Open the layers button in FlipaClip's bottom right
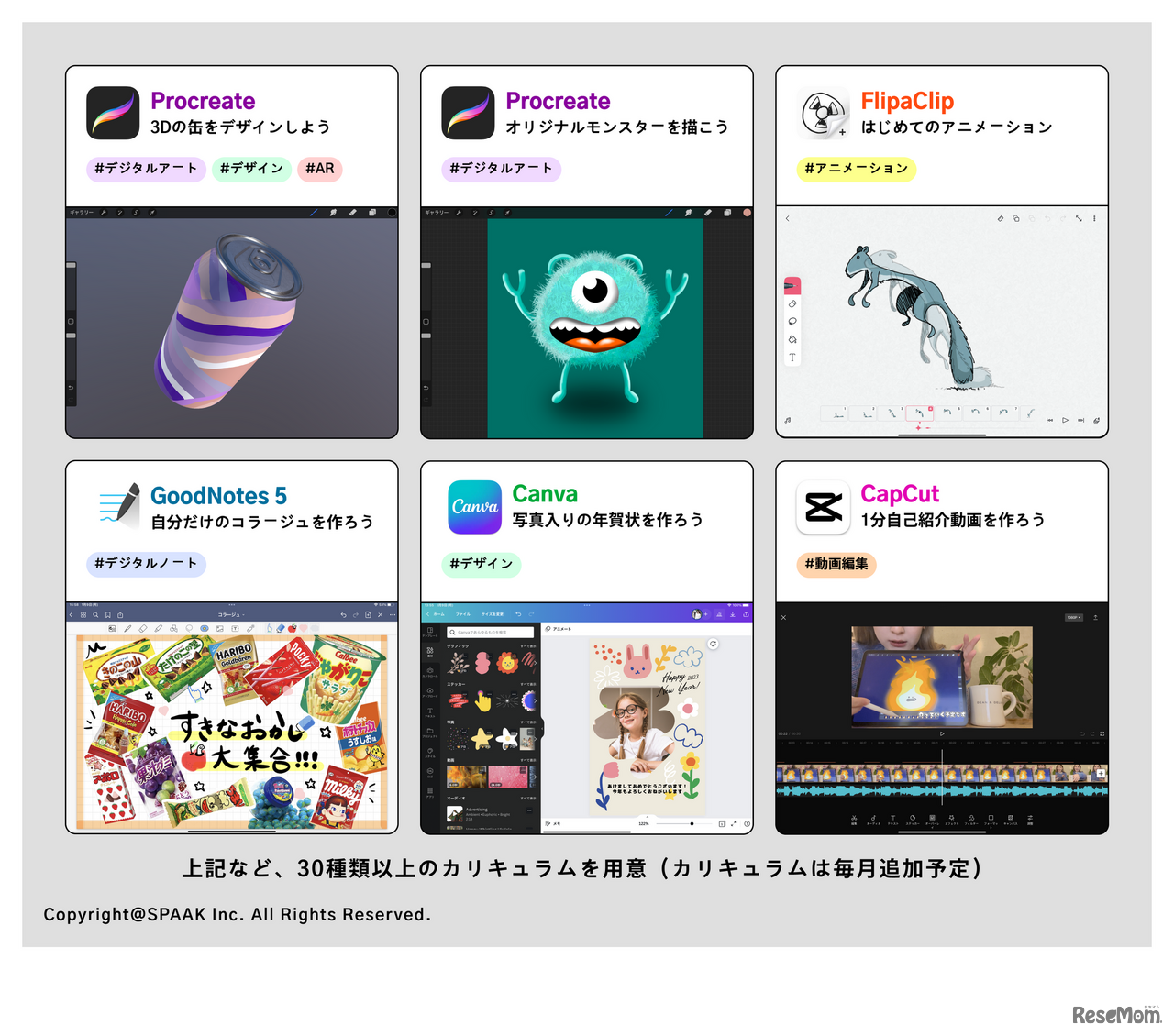The image size is (1174, 1036). click(1096, 420)
